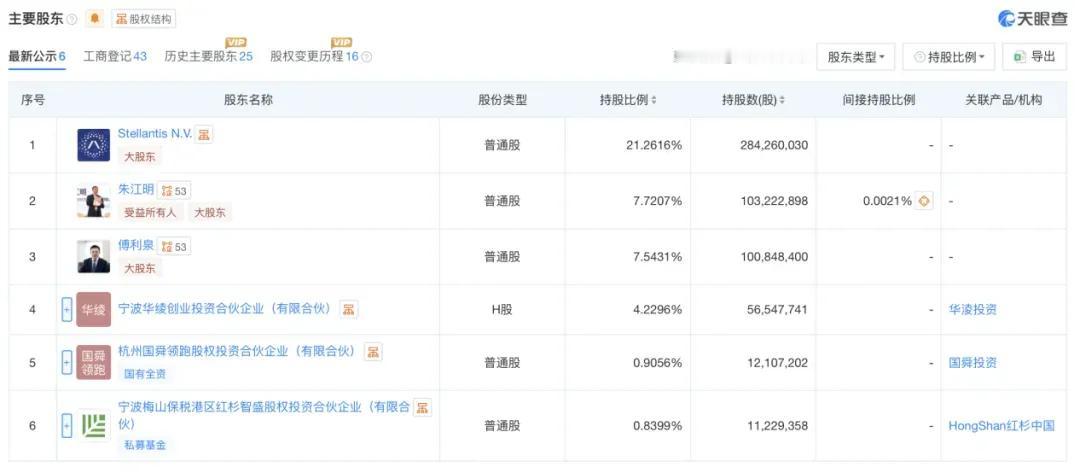Click the H股 share type cell
This screenshot has width=1080, height=473.
click(501, 310)
